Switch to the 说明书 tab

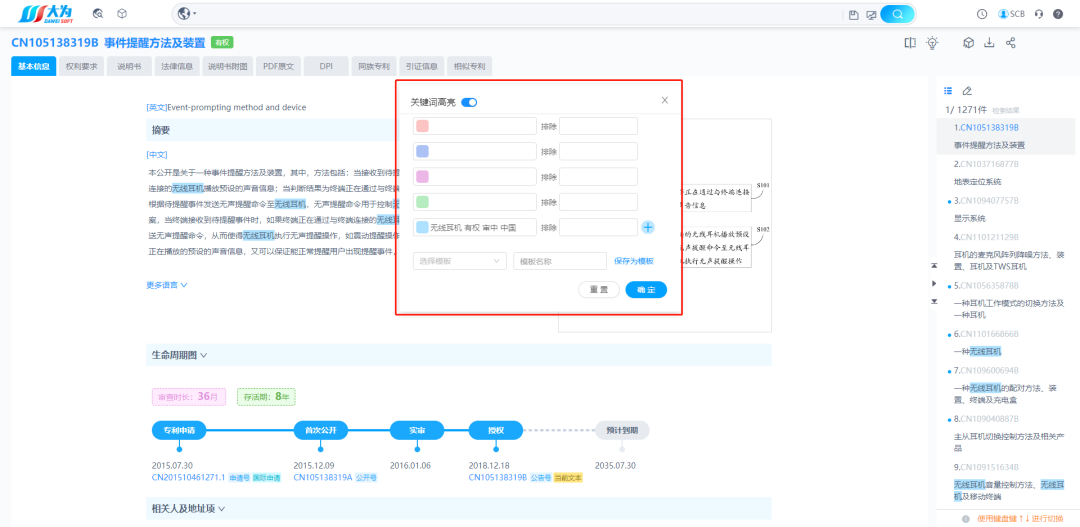pyautogui.click(x=129, y=67)
